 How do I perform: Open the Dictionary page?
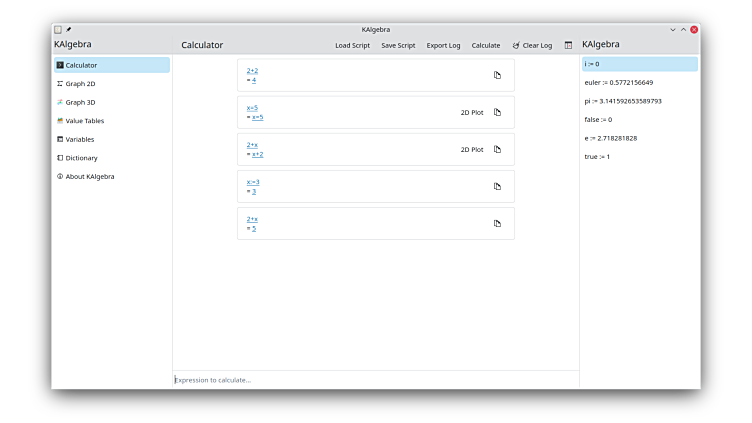point(81,158)
